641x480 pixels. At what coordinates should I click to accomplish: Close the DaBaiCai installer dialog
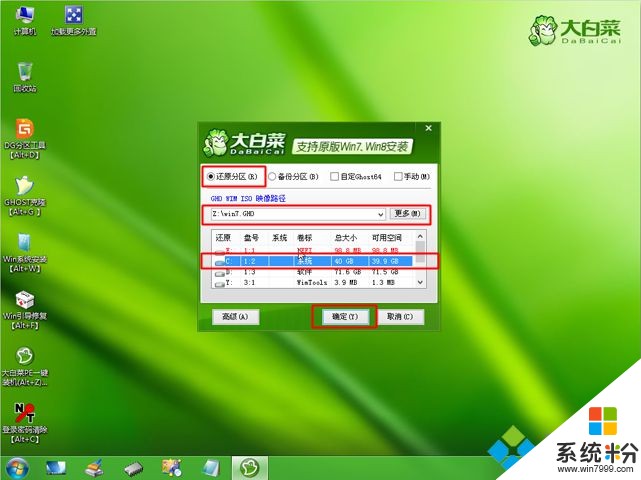click(428, 128)
